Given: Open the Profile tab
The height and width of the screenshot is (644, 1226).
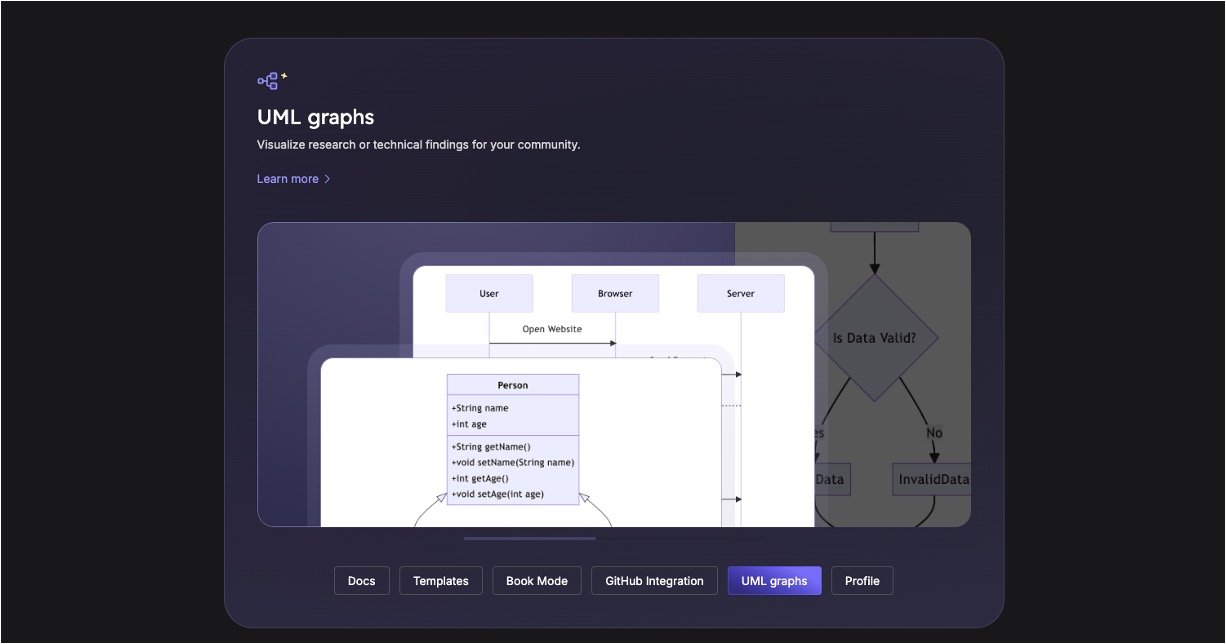Looking at the screenshot, I should point(861,581).
